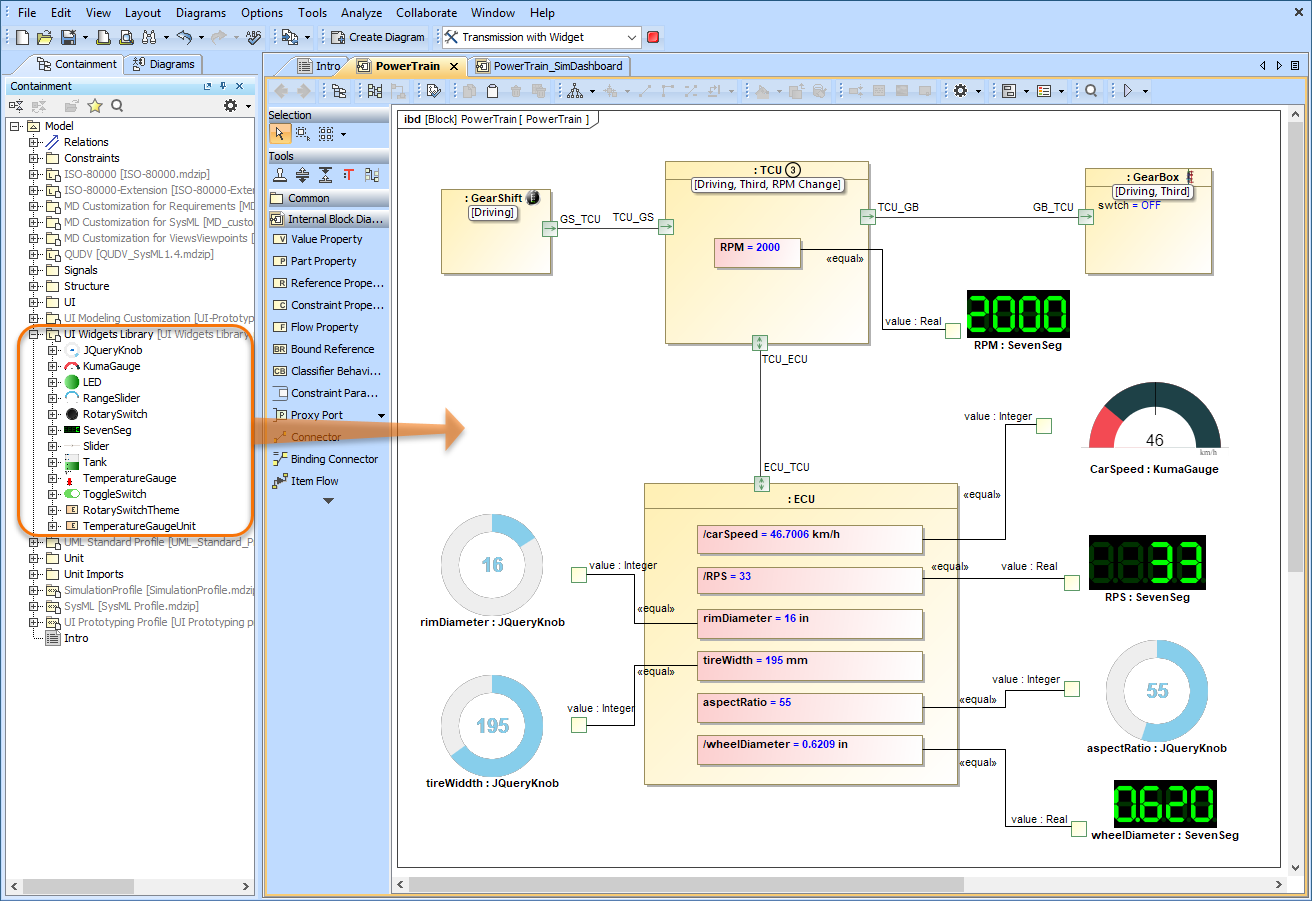1312x901 pixels.
Task: Click the red simulation stop button
Action: (653, 37)
